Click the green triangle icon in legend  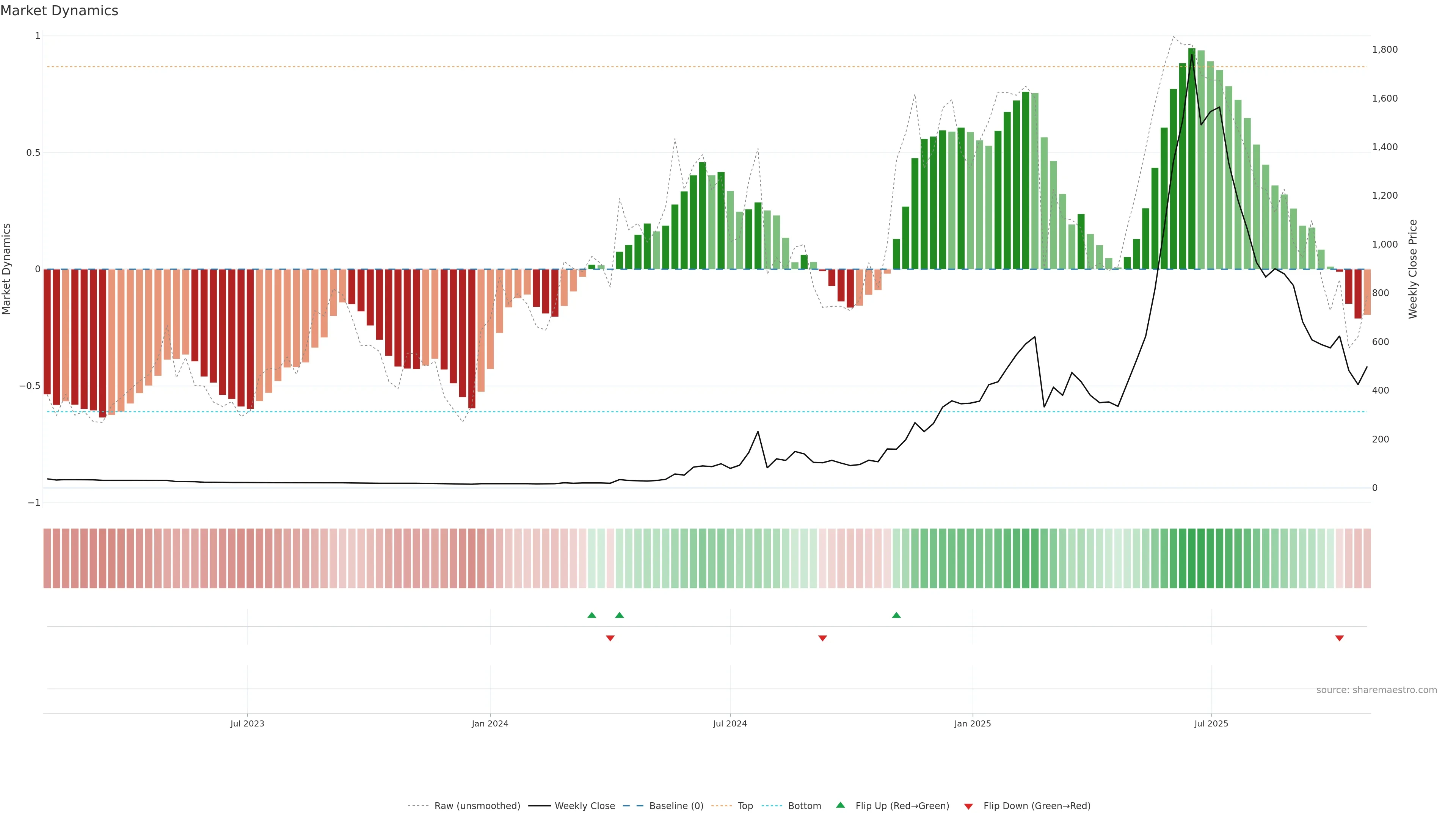[x=841, y=805]
